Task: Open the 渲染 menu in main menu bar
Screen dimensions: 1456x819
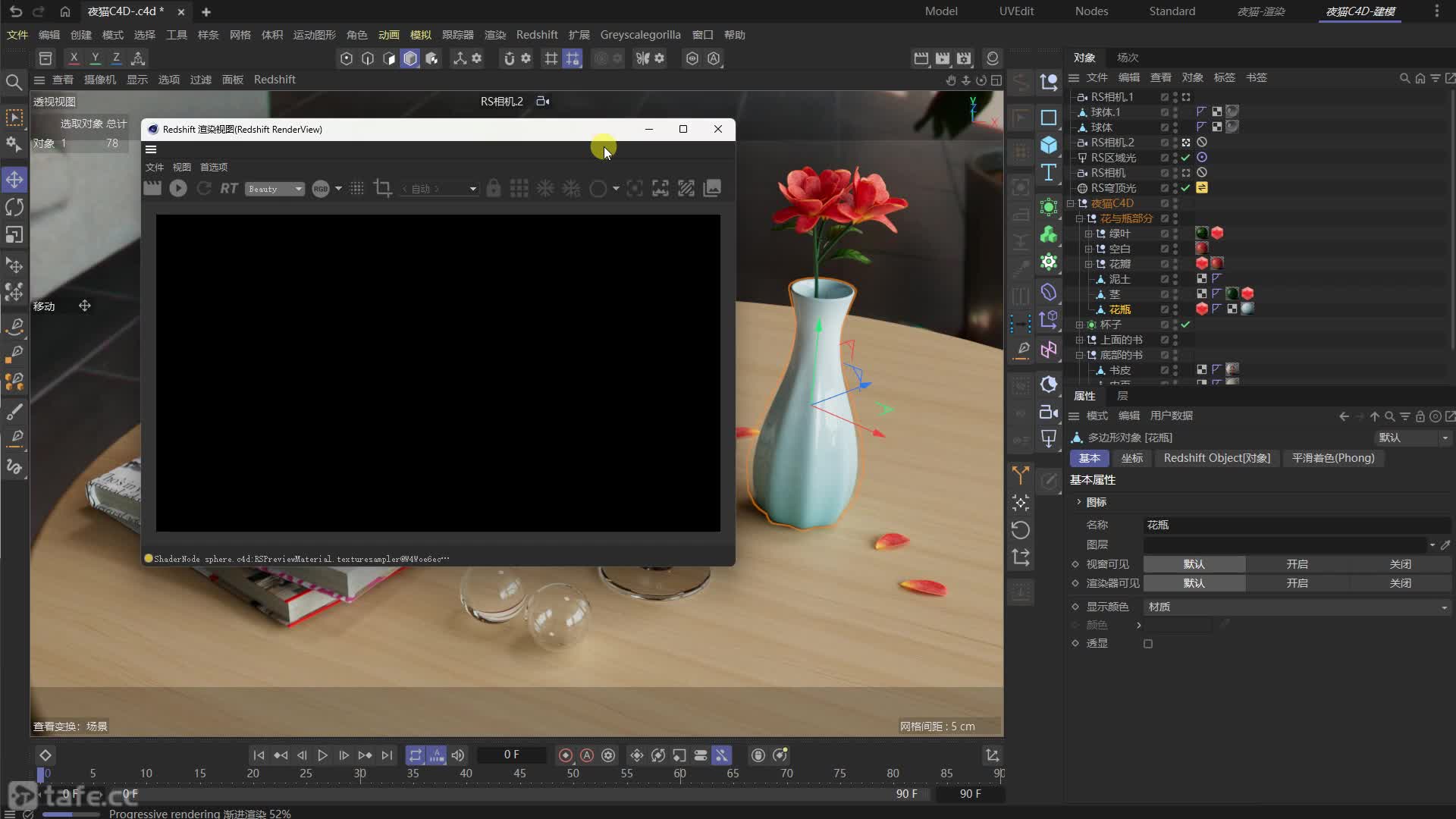Action: (x=495, y=35)
